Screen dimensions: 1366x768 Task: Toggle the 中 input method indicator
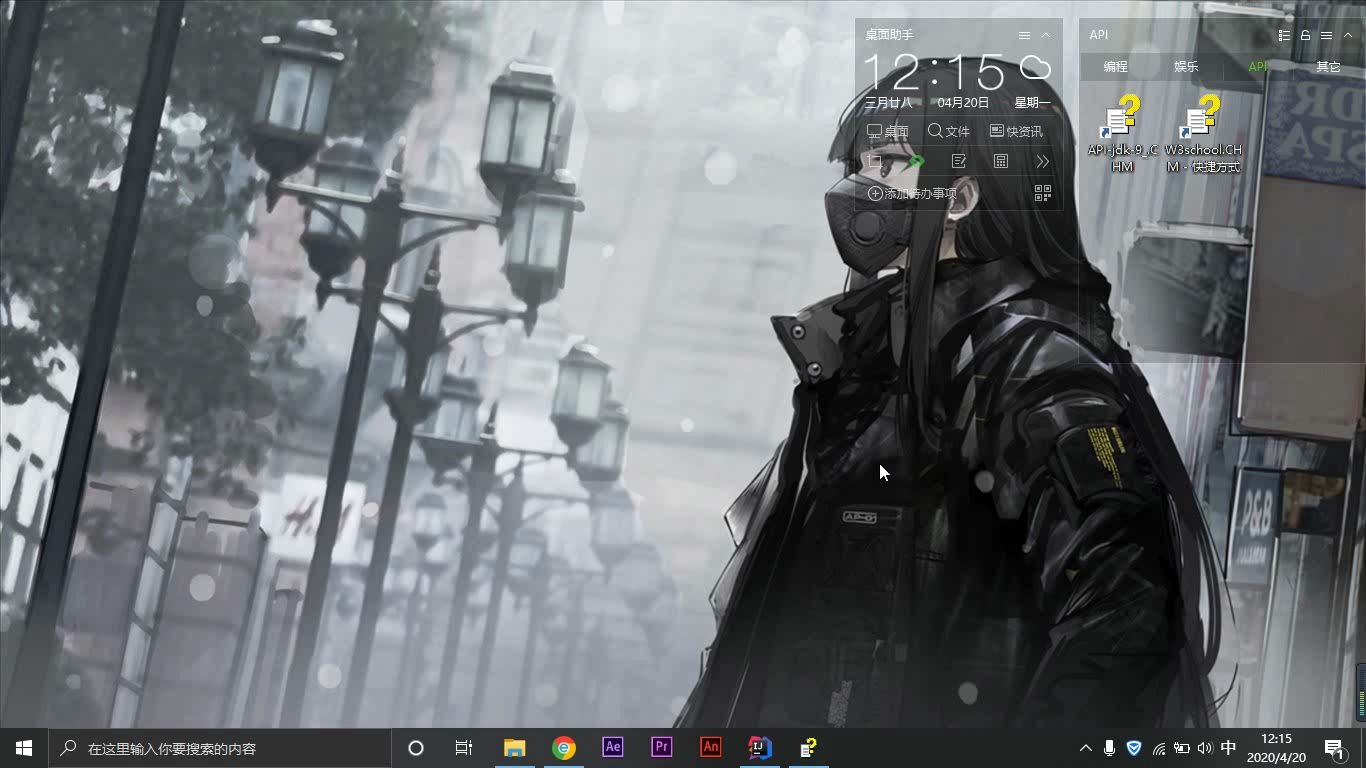(1229, 748)
